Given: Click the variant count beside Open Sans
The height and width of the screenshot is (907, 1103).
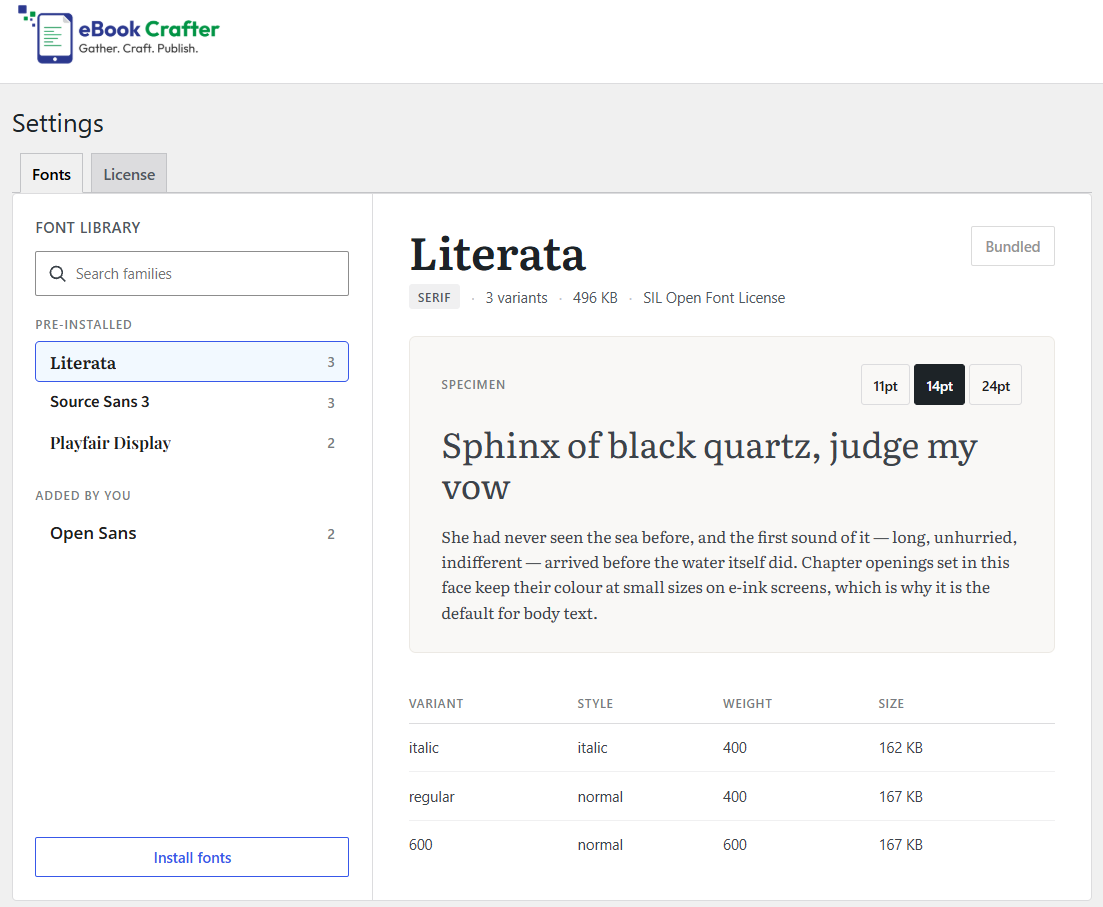Looking at the screenshot, I should (x=331, y=534).
